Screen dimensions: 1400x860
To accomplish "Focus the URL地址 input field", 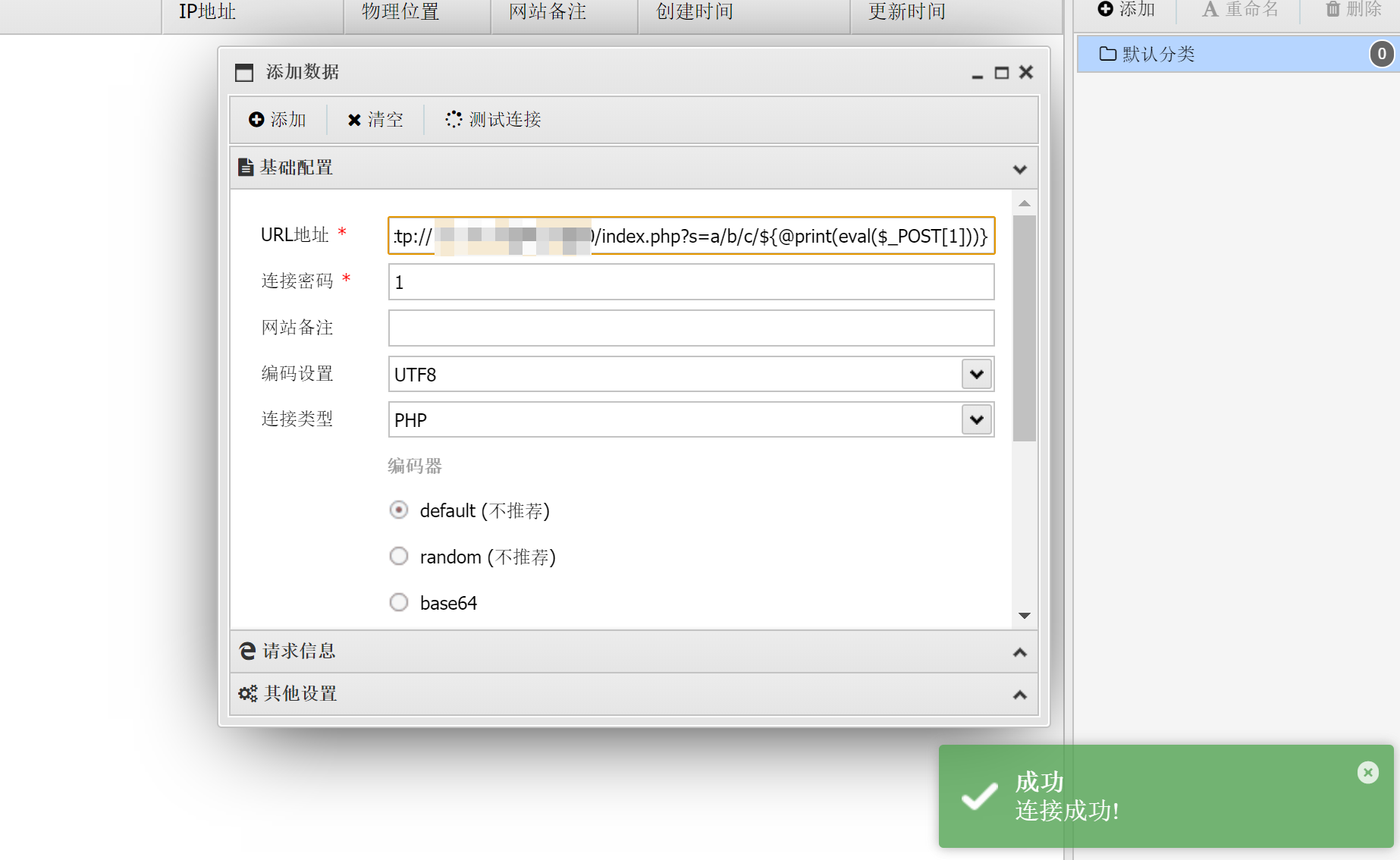I will pyautogui.click(x=692, y=236).
